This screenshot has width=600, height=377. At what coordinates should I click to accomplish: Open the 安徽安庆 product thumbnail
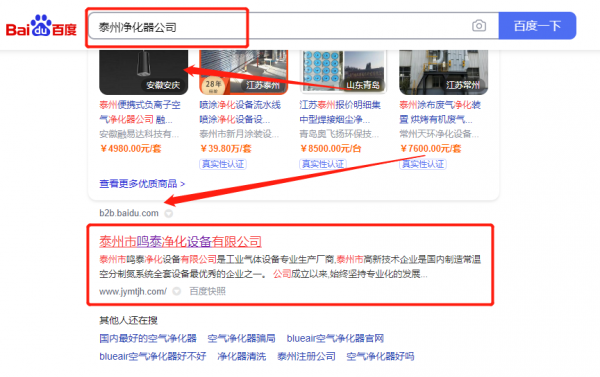(x=143, y=72)
